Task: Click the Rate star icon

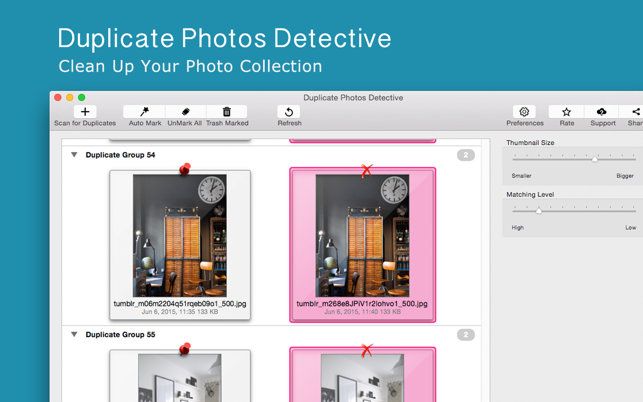Action: [x=566, y=112]
